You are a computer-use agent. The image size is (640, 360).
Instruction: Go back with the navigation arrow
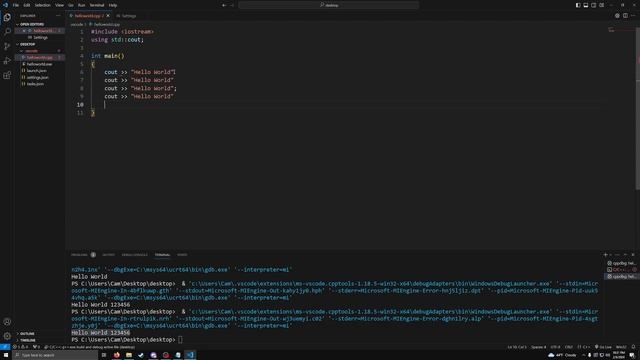tap(224, 5)
